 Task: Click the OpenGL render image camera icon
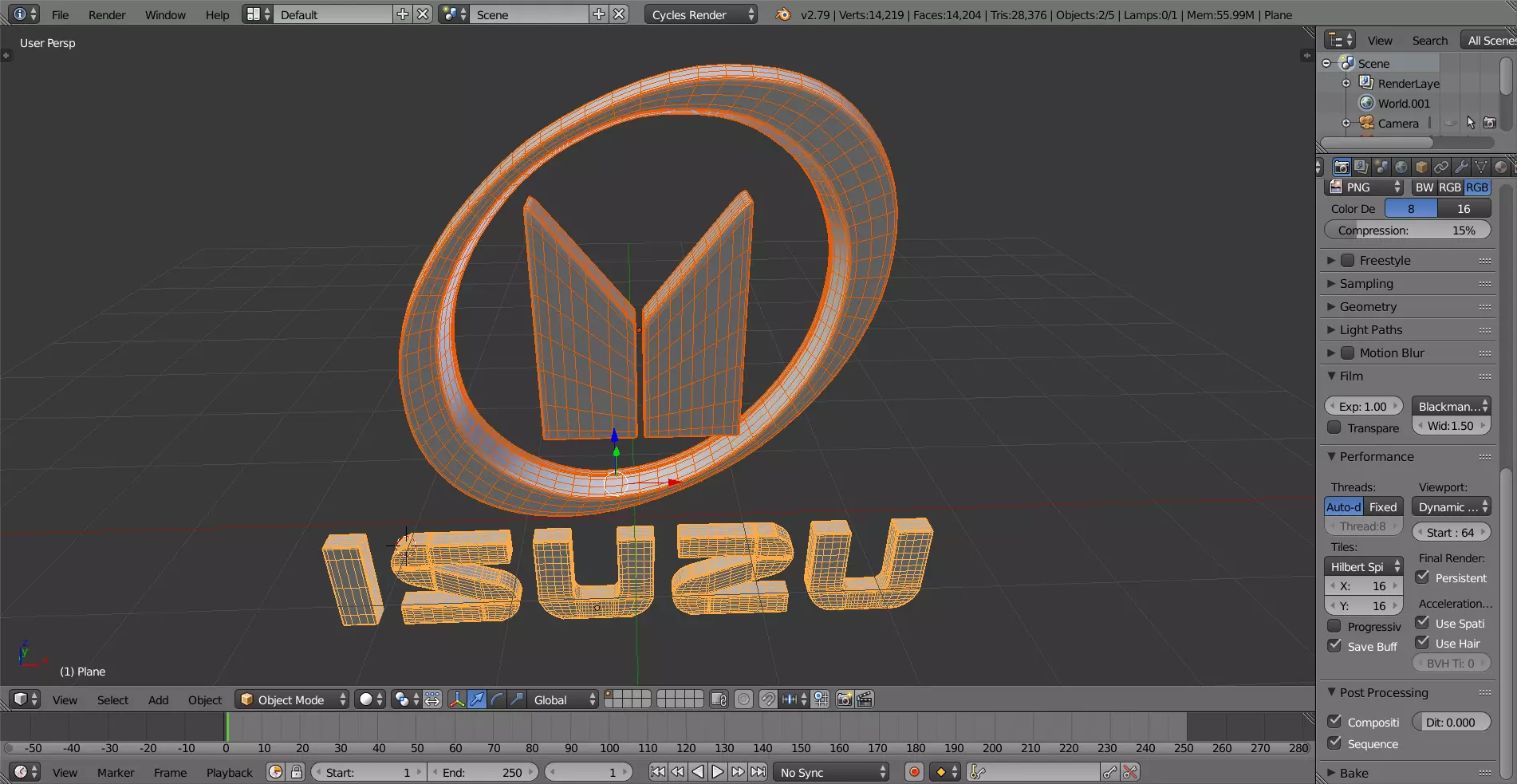coord(845,699)
